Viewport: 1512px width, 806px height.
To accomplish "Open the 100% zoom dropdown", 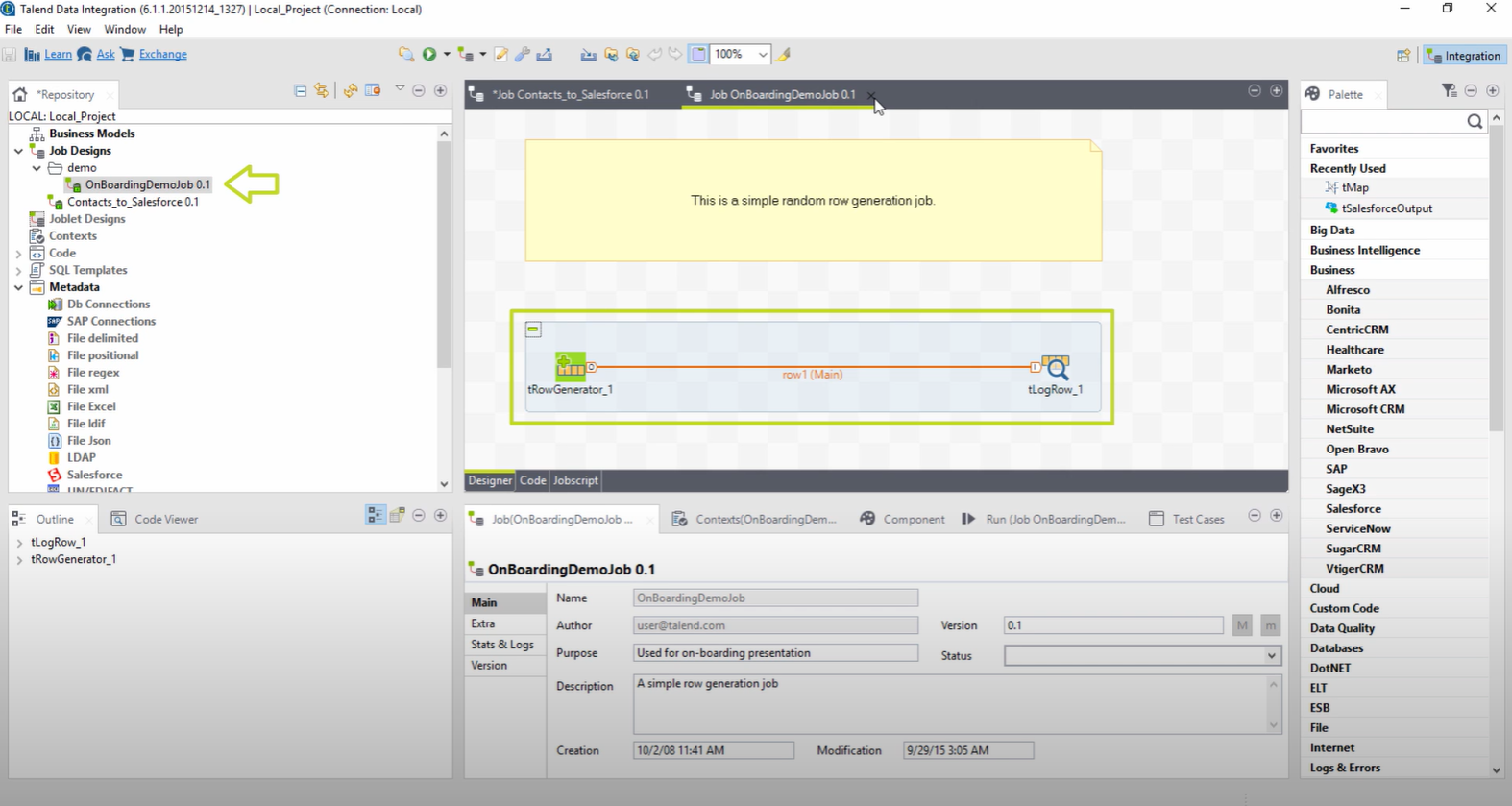I will coord(763,55).
